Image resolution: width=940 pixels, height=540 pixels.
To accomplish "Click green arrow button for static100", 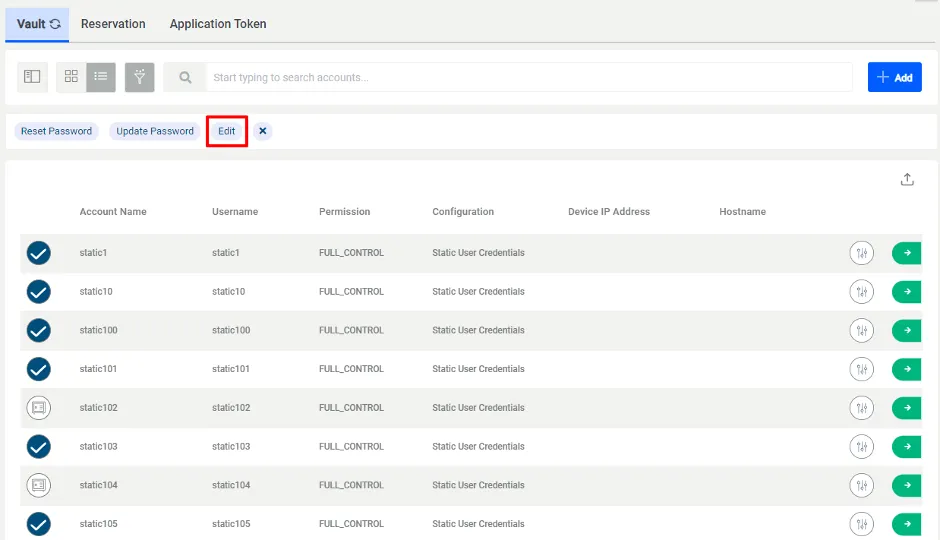I will (x=906, y=330).
